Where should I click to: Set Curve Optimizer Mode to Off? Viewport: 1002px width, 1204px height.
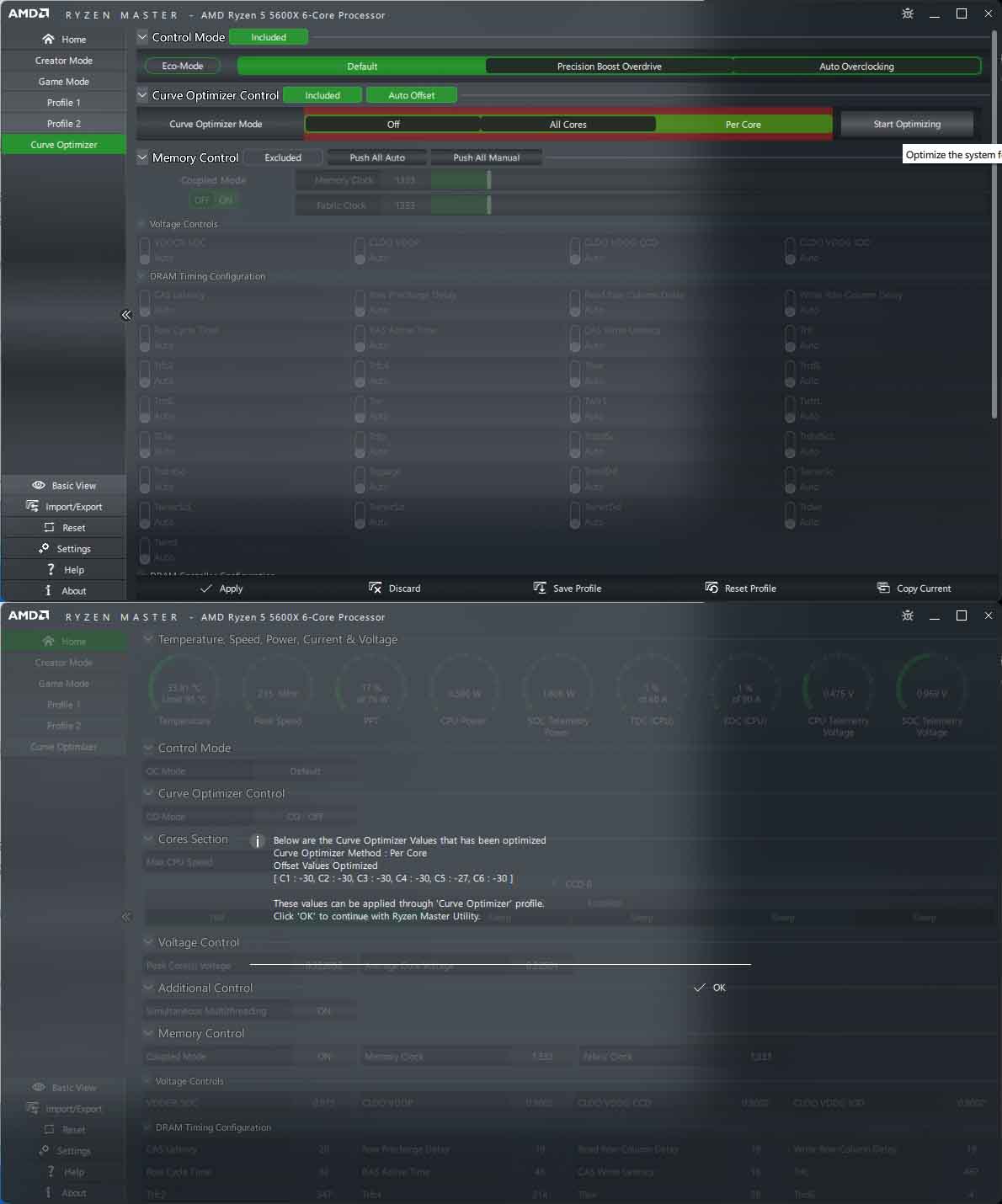tap(393, 124)
